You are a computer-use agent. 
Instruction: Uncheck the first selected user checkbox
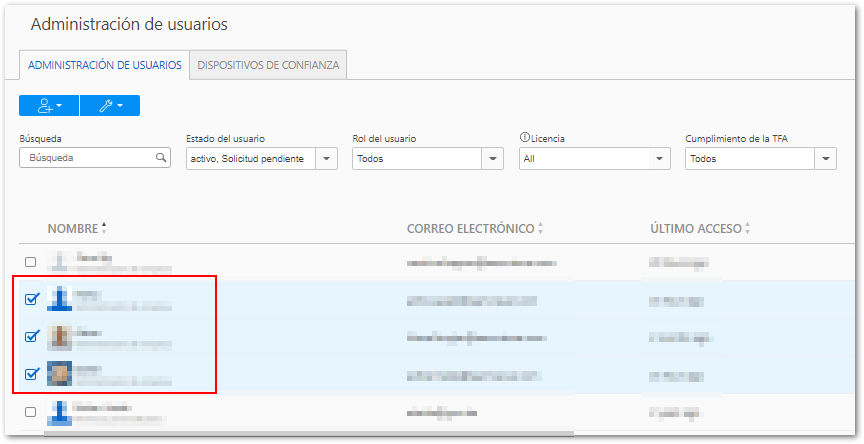pos(32,299)
